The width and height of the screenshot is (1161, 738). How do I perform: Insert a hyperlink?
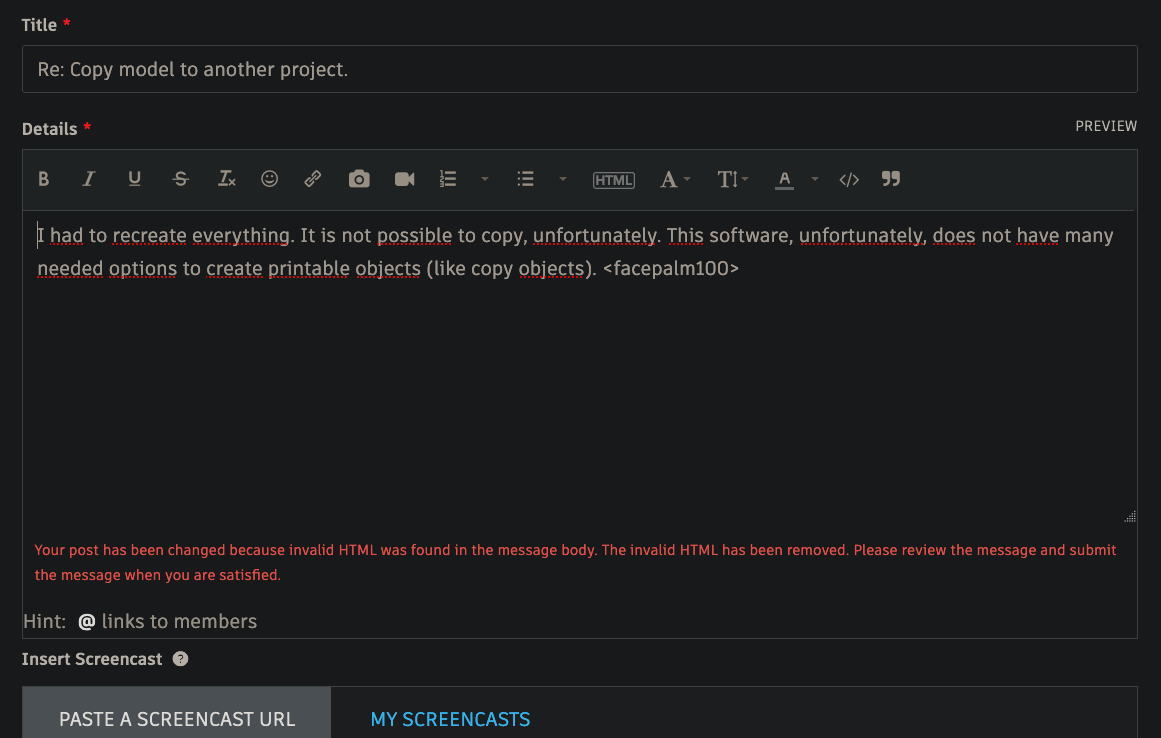tap(312, 179)
